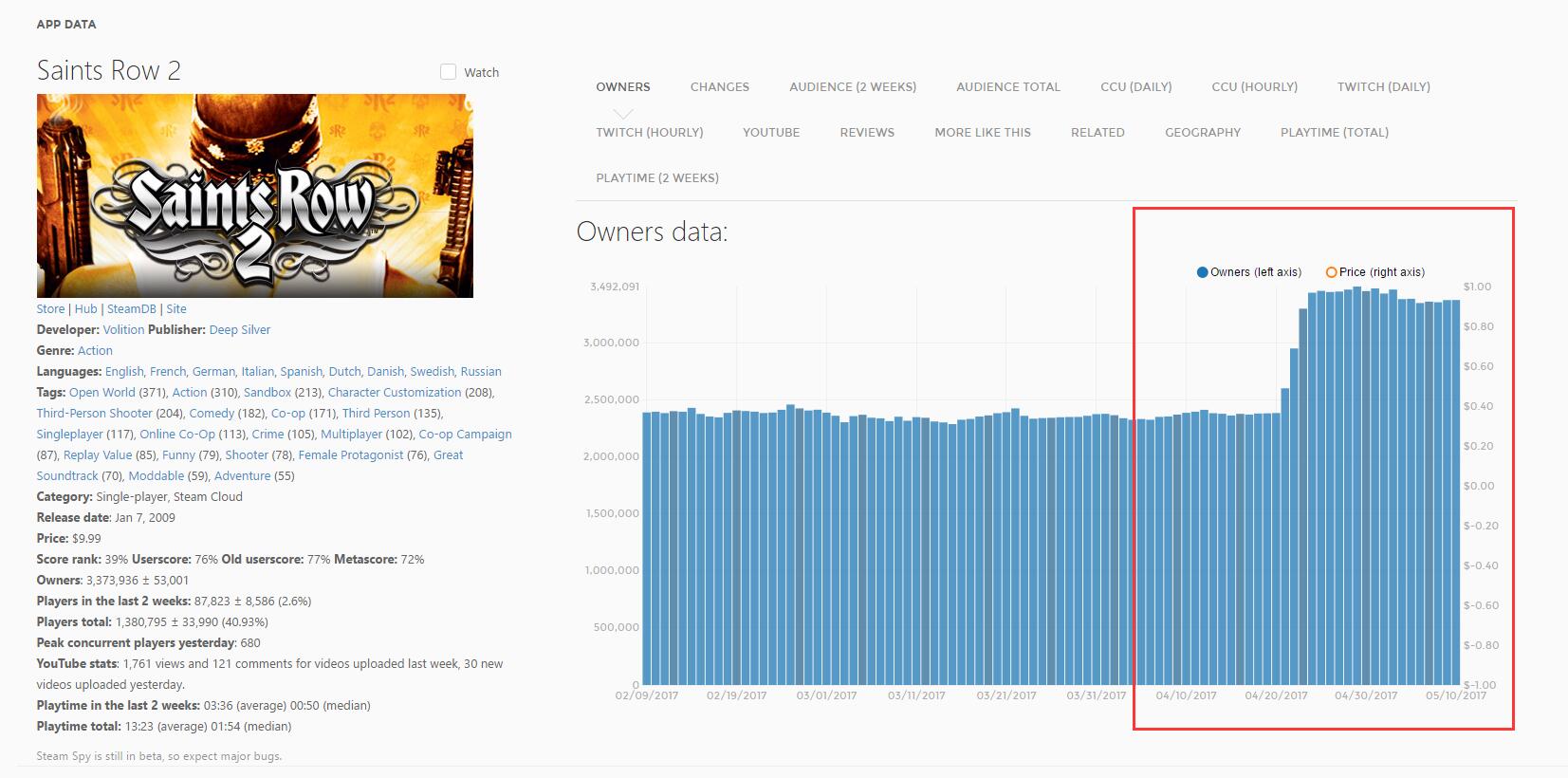Image resolution: width=1568 pixels, height=778 pixels.
Task: Open publisher Deep Silver link
Action: pos(240,329)
